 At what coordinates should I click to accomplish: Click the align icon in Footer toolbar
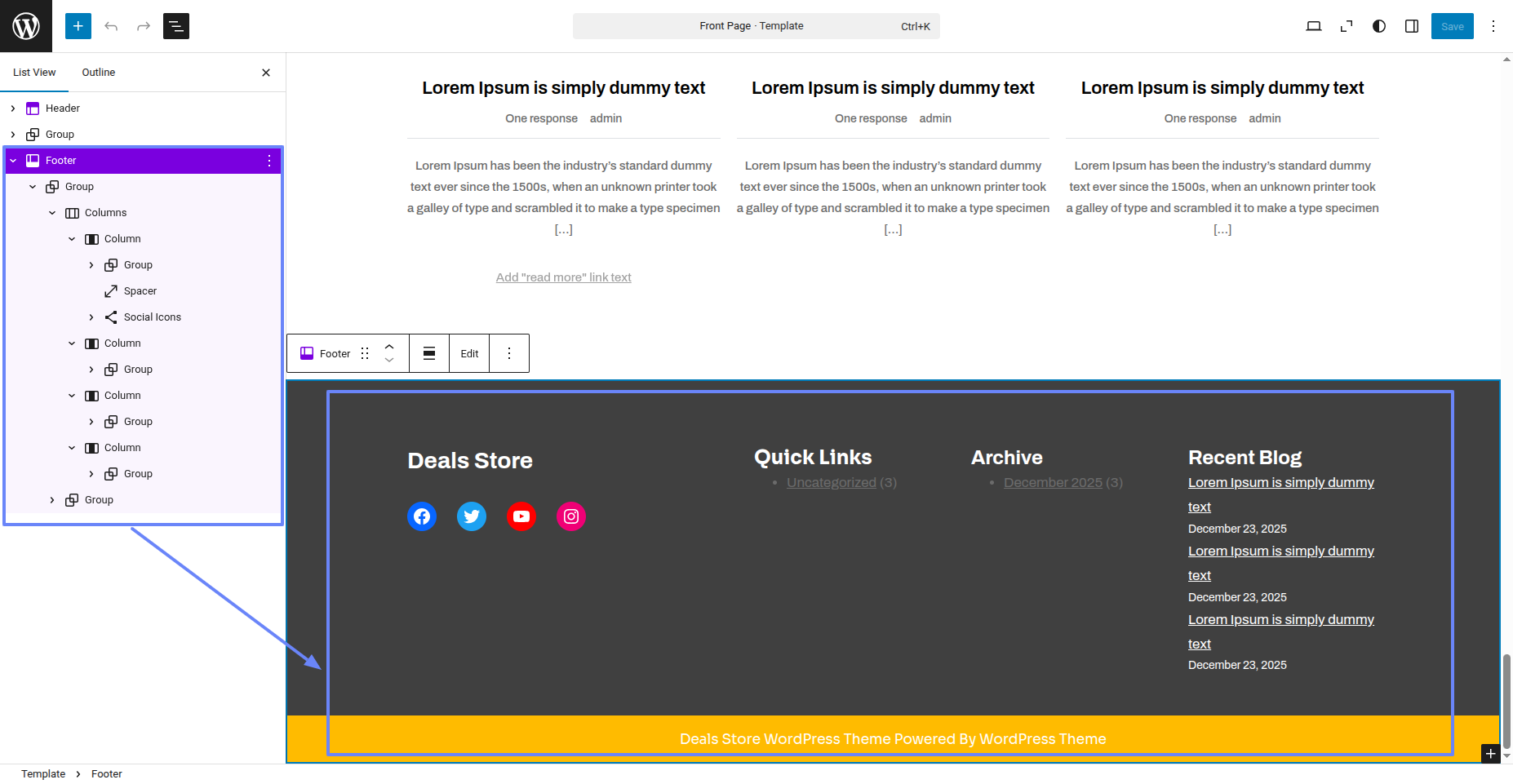(x=429, y=353)
